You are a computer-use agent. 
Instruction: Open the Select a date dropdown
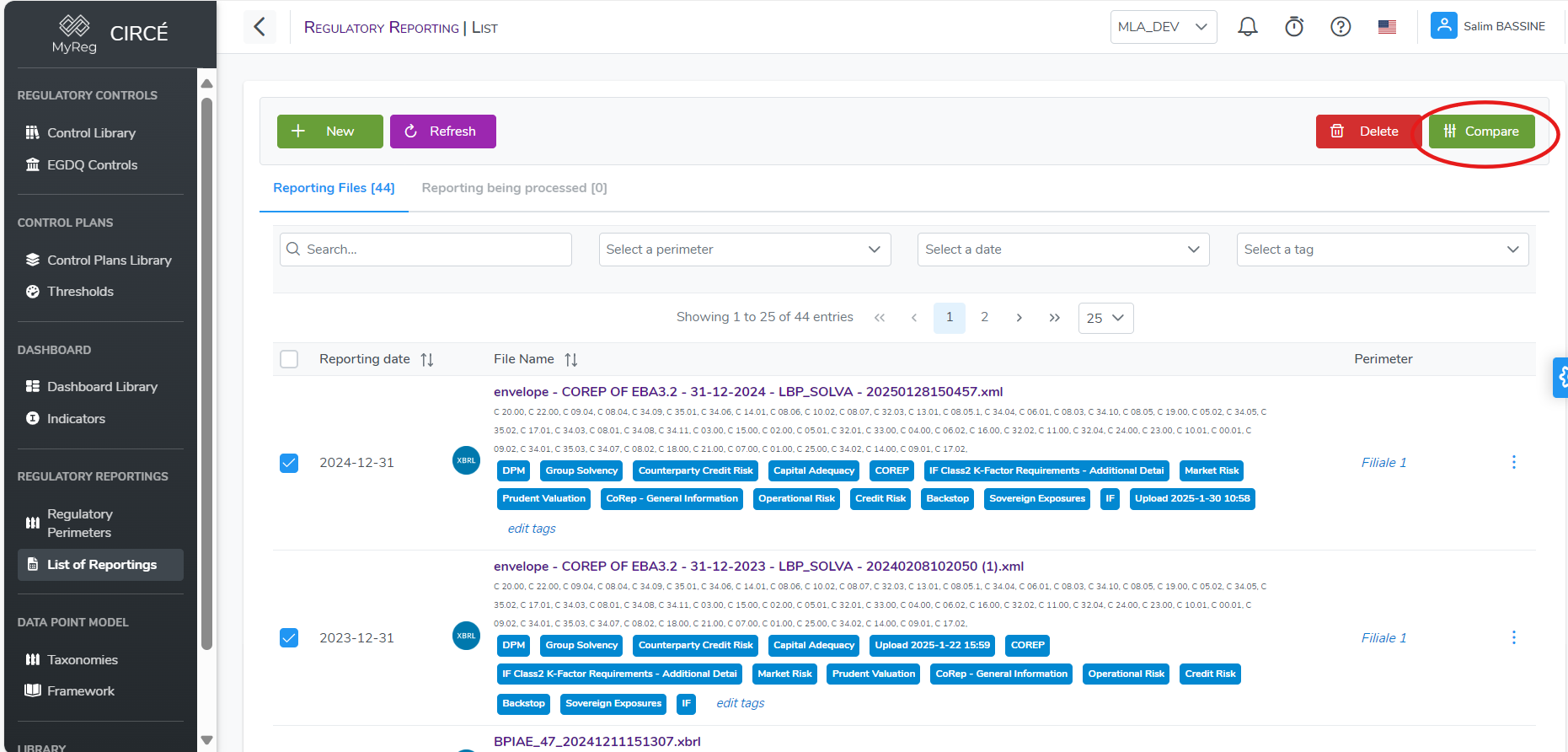coord(1063,250)
